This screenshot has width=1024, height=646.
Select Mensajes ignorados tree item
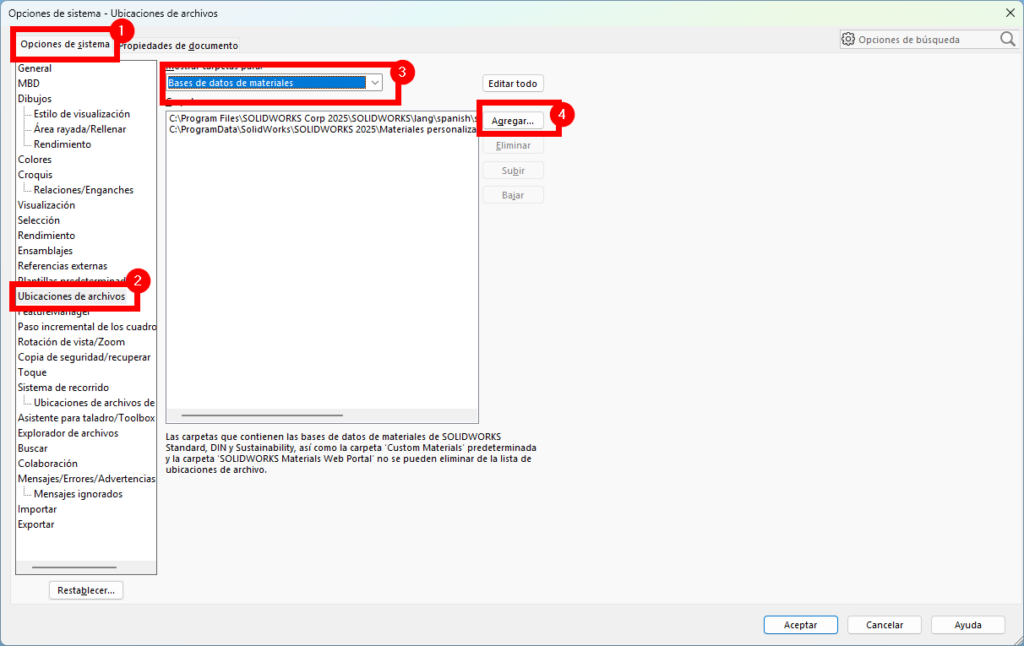(78, 494)
